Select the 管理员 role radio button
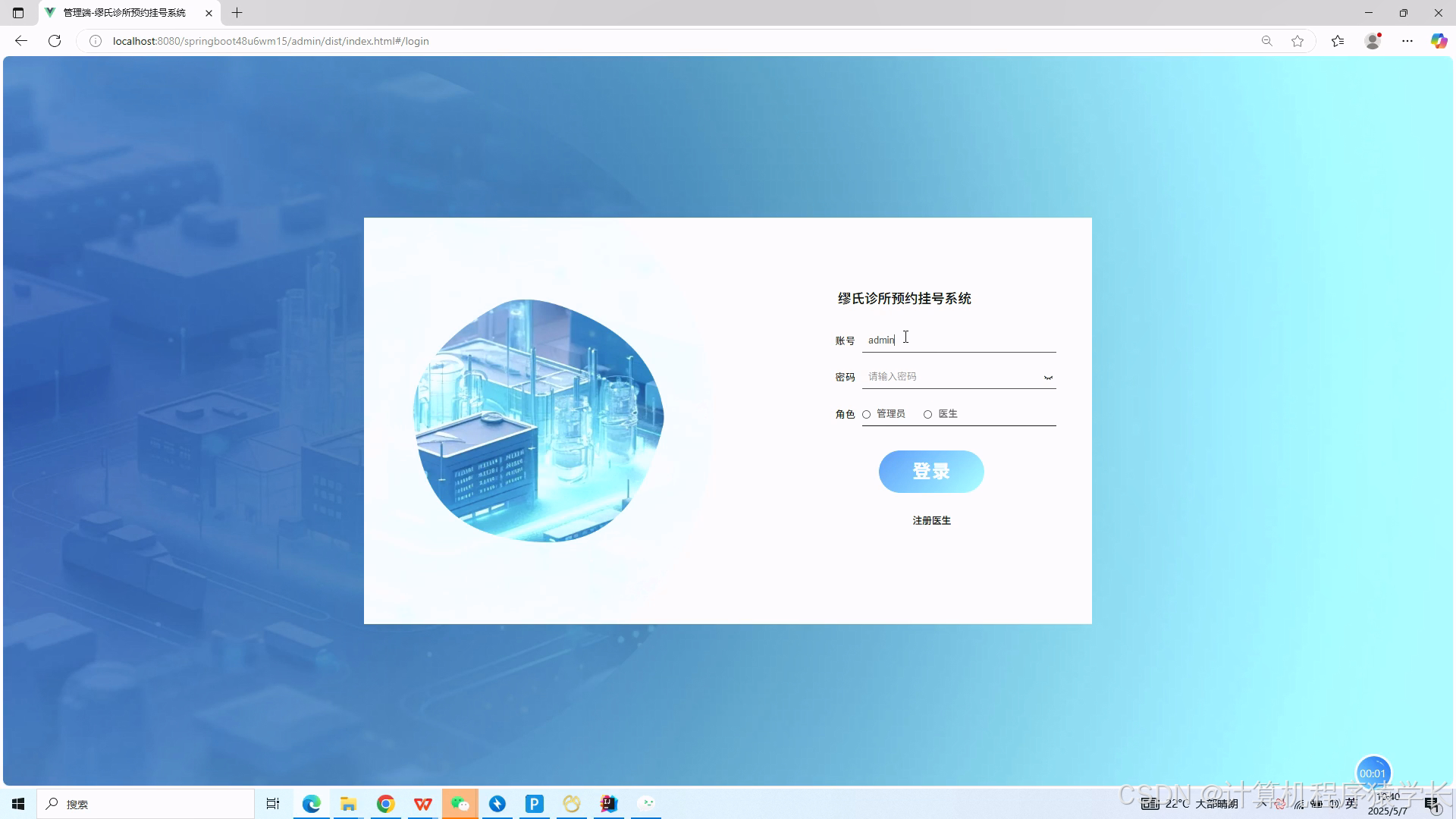This screenshot has width=1456, height=819. pyautogui.click(x=866, y=414)
